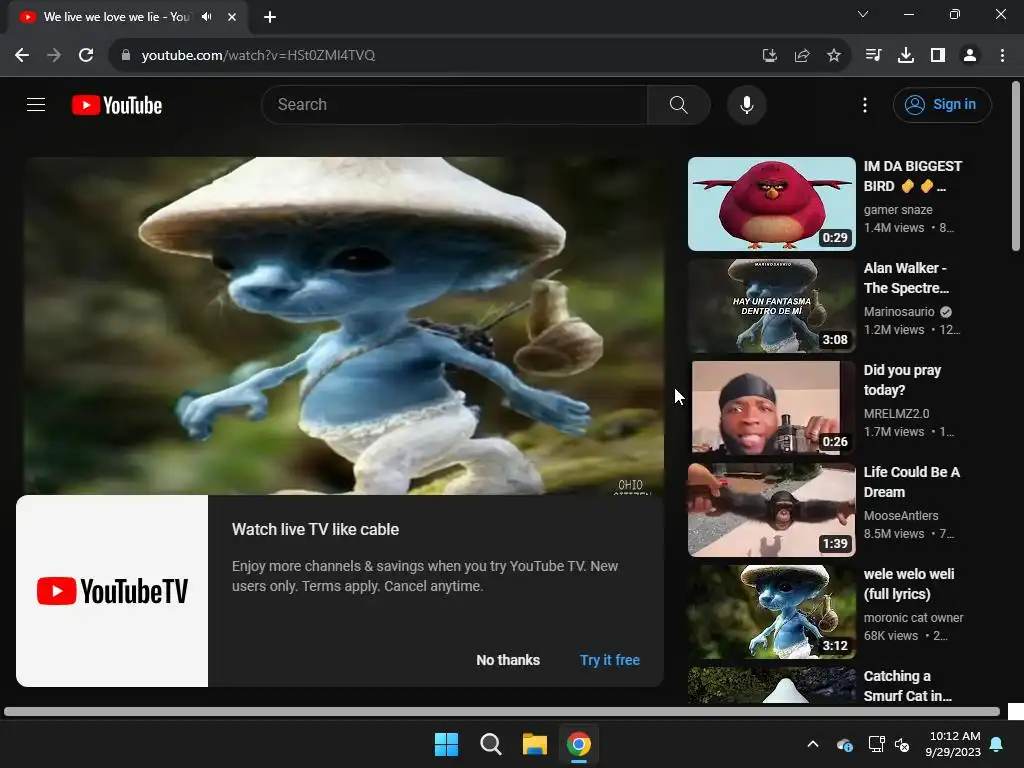The image size is (1024, 768).
Task: Open Chrome profile avatar
Action: pos(970,55)
